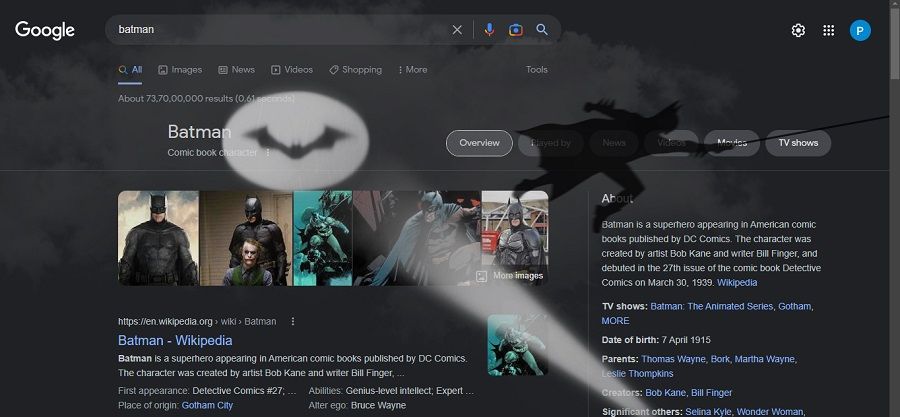Open options dots beside Comic book character
Image resolution: width=900 pixels, height=417 pixels.
point(267,153)
